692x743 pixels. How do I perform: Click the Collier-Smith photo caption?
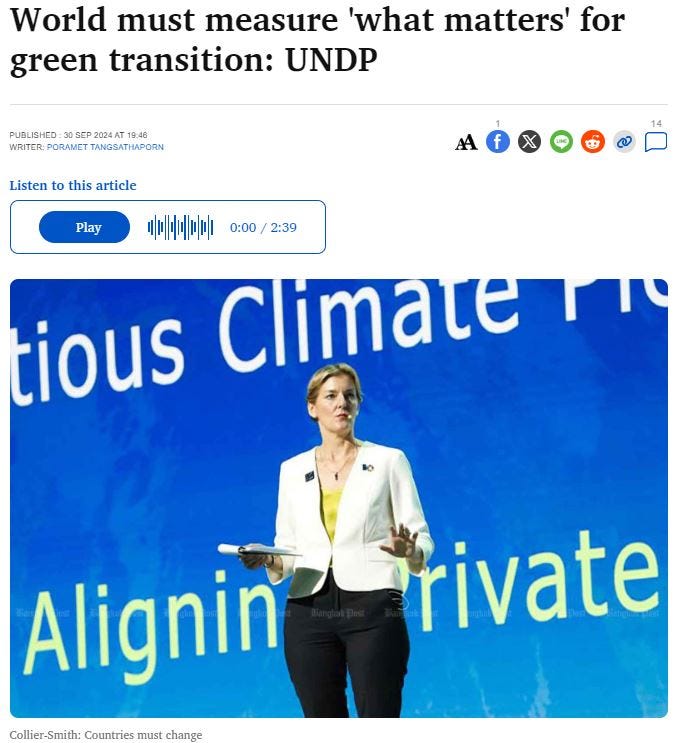pos(106,735)
